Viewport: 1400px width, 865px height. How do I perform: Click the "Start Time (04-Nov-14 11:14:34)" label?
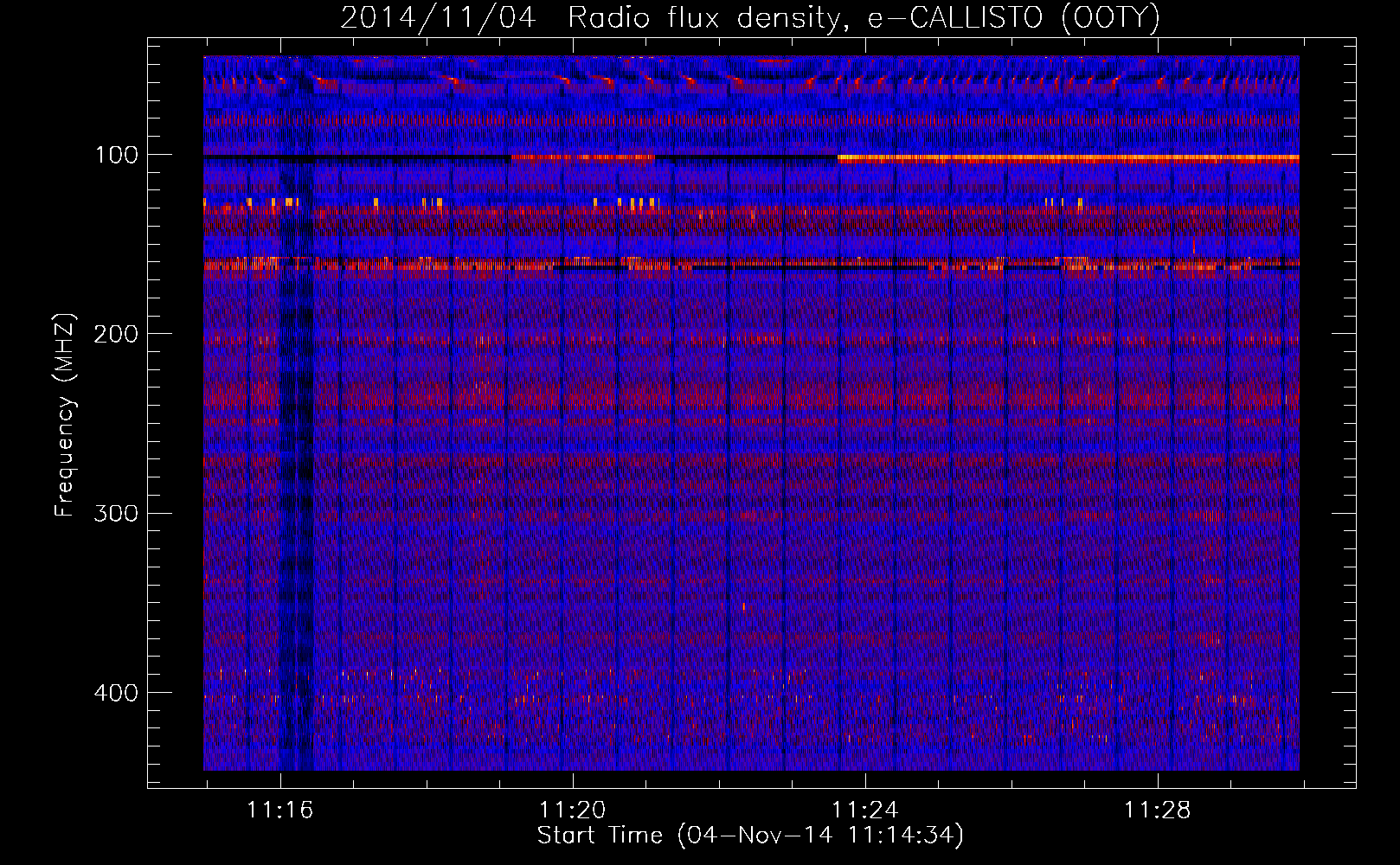750,836
